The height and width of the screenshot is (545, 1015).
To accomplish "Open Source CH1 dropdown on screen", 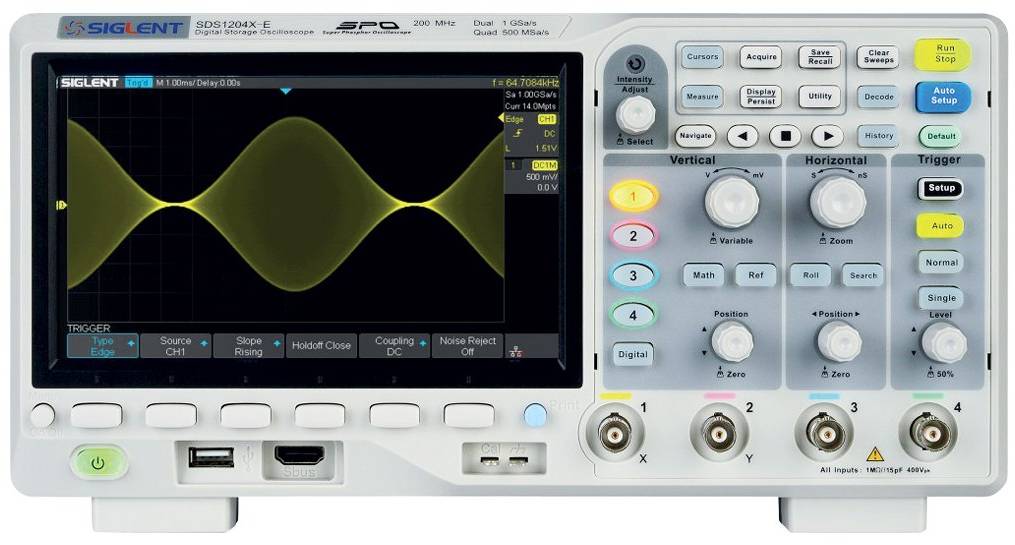I will 176,346.
